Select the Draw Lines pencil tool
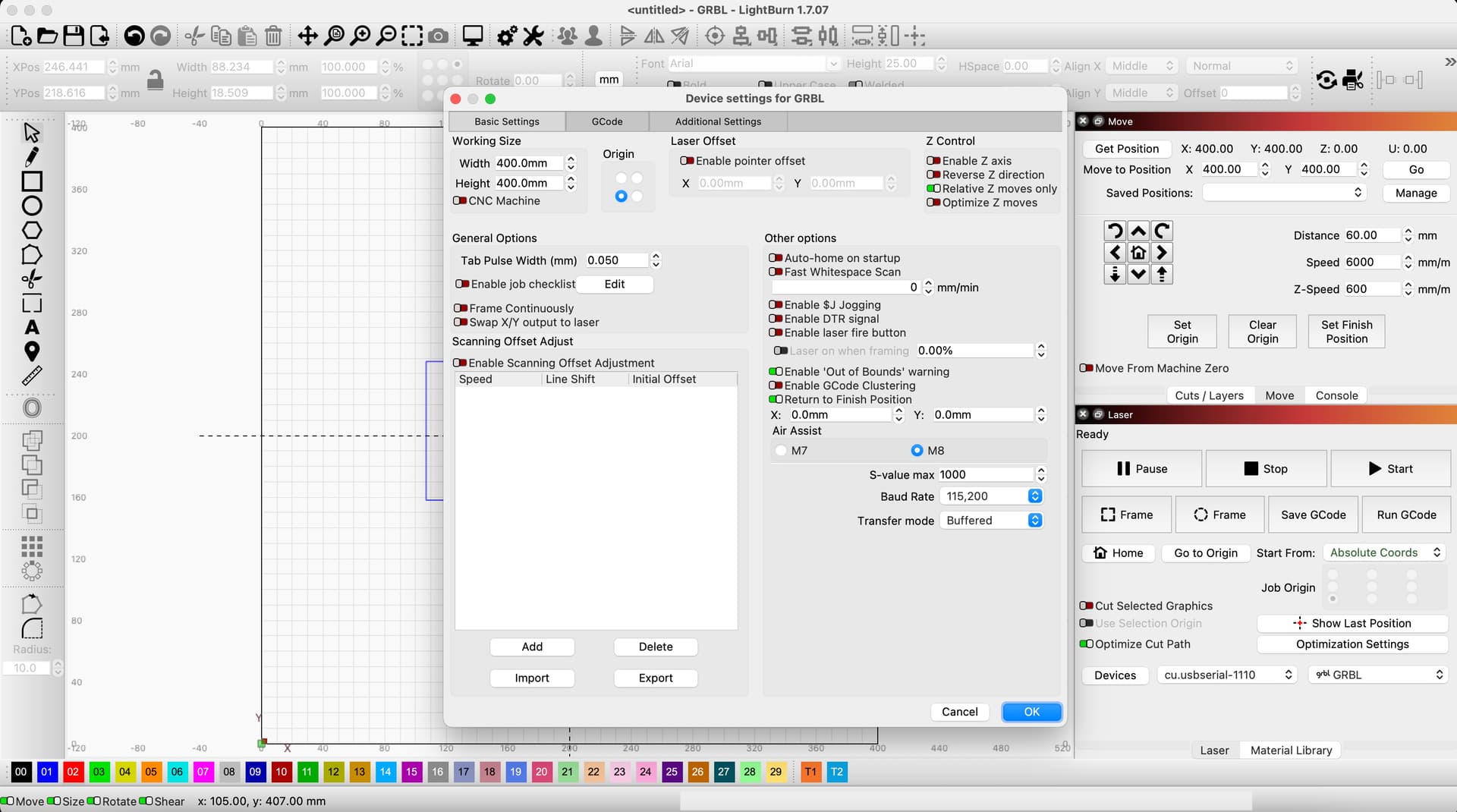Viewport: 1457px width, 812px height. pyautogui.click(x=32, y=156)
